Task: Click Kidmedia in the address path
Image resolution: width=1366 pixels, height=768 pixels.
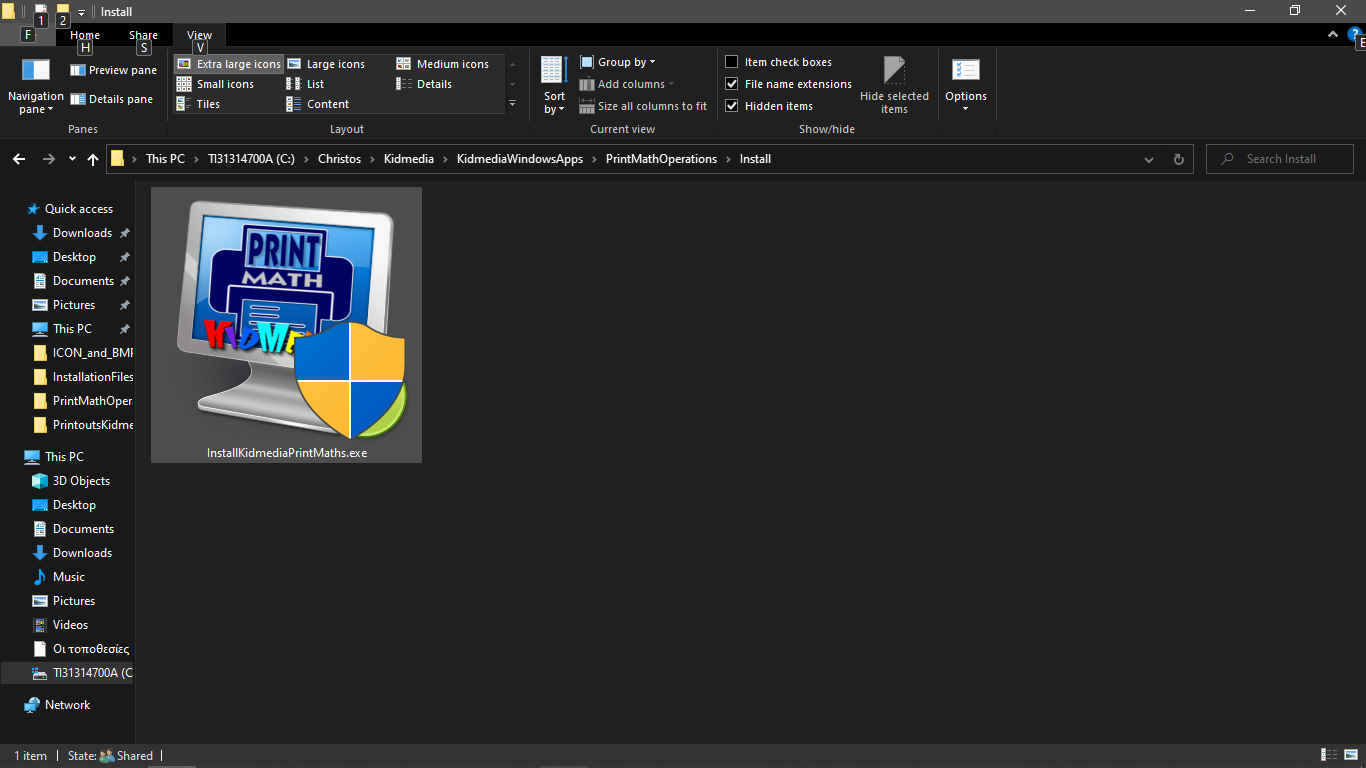Action: 409,159
